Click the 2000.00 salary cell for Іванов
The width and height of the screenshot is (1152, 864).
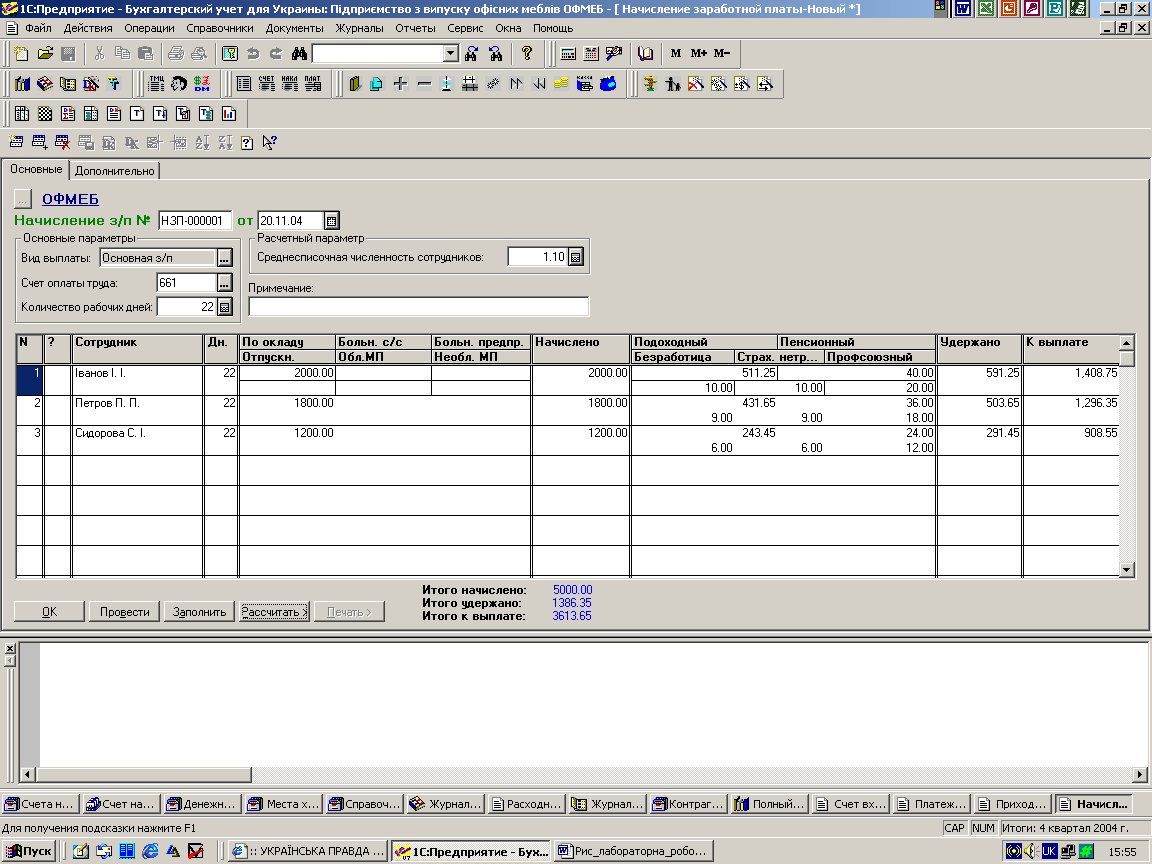pos(287,373)
